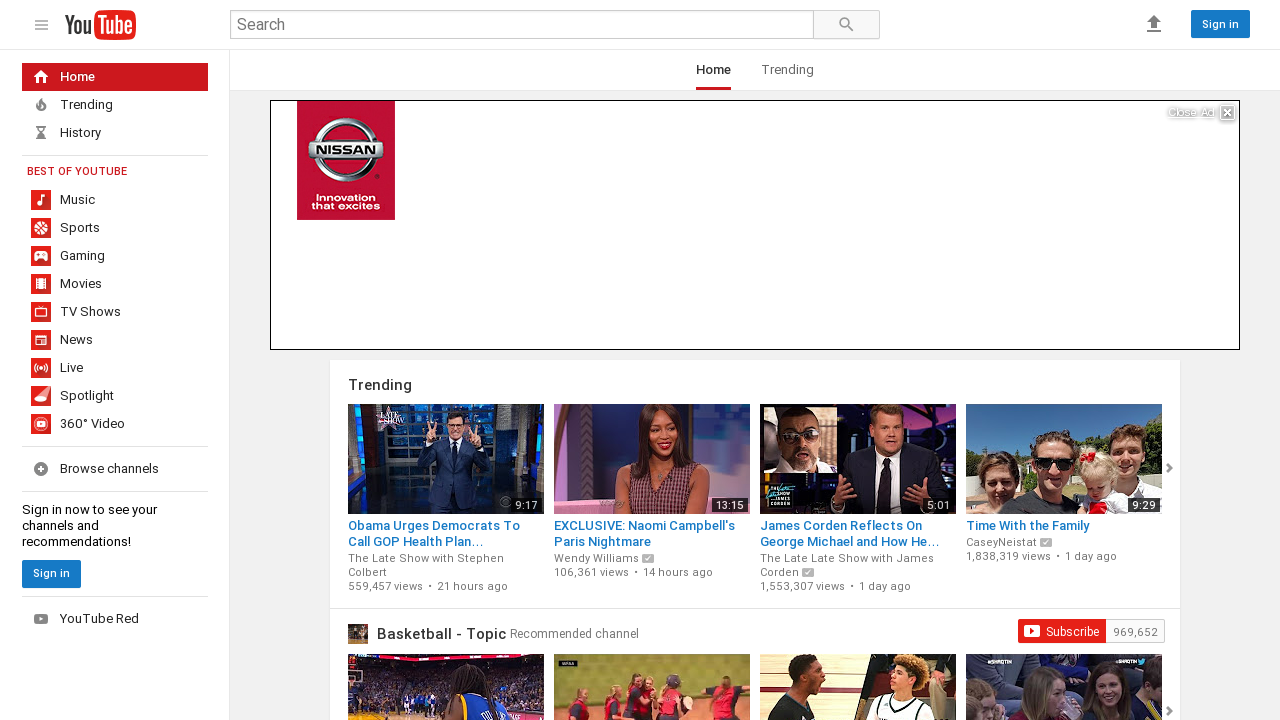The image size is (1280, 720).
Task: Click the Browse channels plus icon
Action: (41, 469)
